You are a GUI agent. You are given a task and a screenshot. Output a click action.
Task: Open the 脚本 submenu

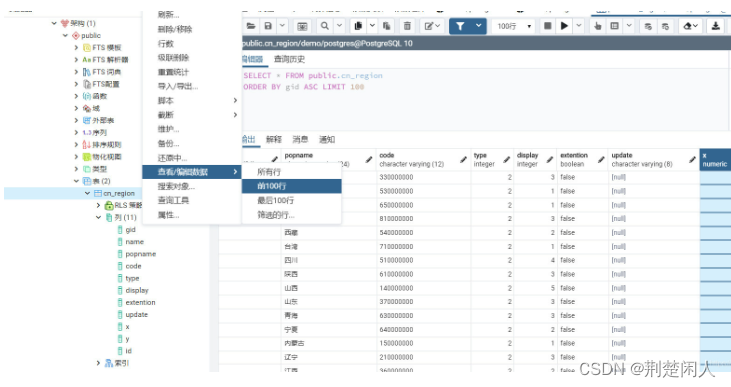192,100
